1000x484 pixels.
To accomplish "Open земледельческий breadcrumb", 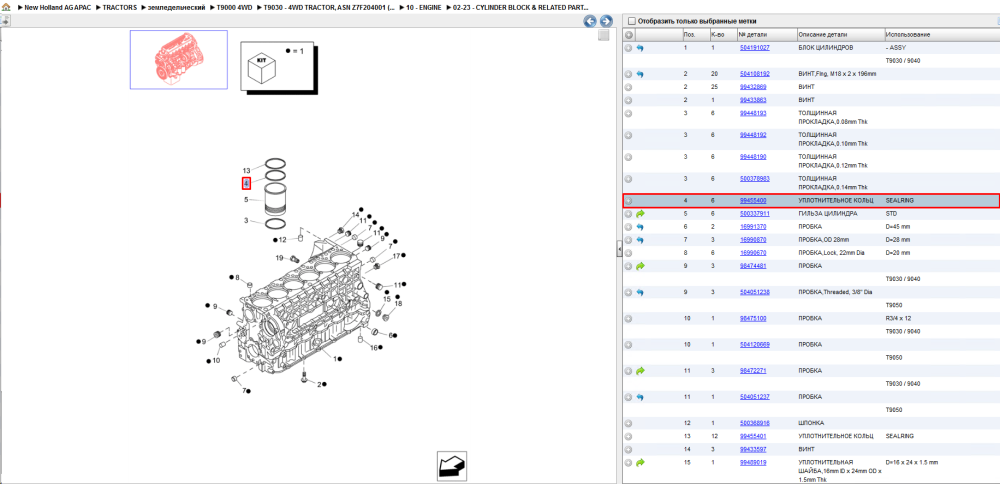I will tap(176, 7).
